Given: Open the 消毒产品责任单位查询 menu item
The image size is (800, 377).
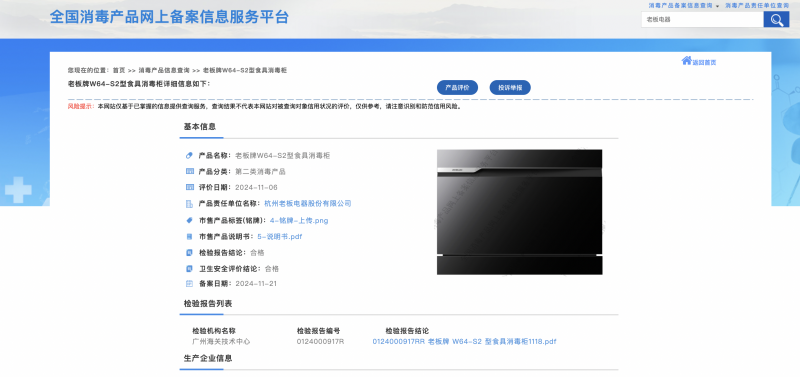Looking at the screenshot, I should 757,5.
